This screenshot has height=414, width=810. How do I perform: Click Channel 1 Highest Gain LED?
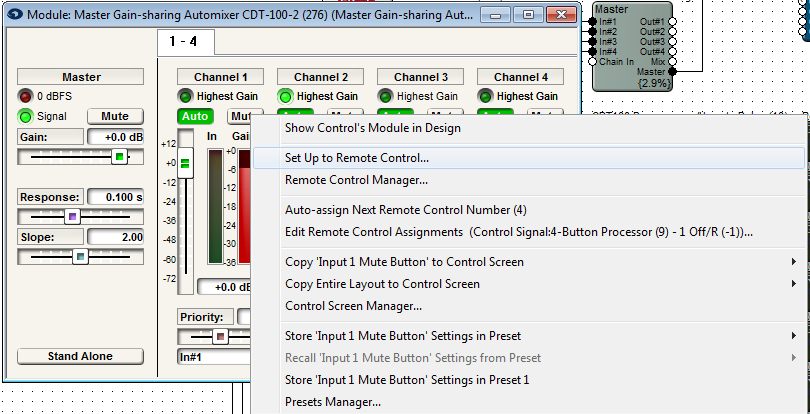pyautogui.click(x=185, y=96)
